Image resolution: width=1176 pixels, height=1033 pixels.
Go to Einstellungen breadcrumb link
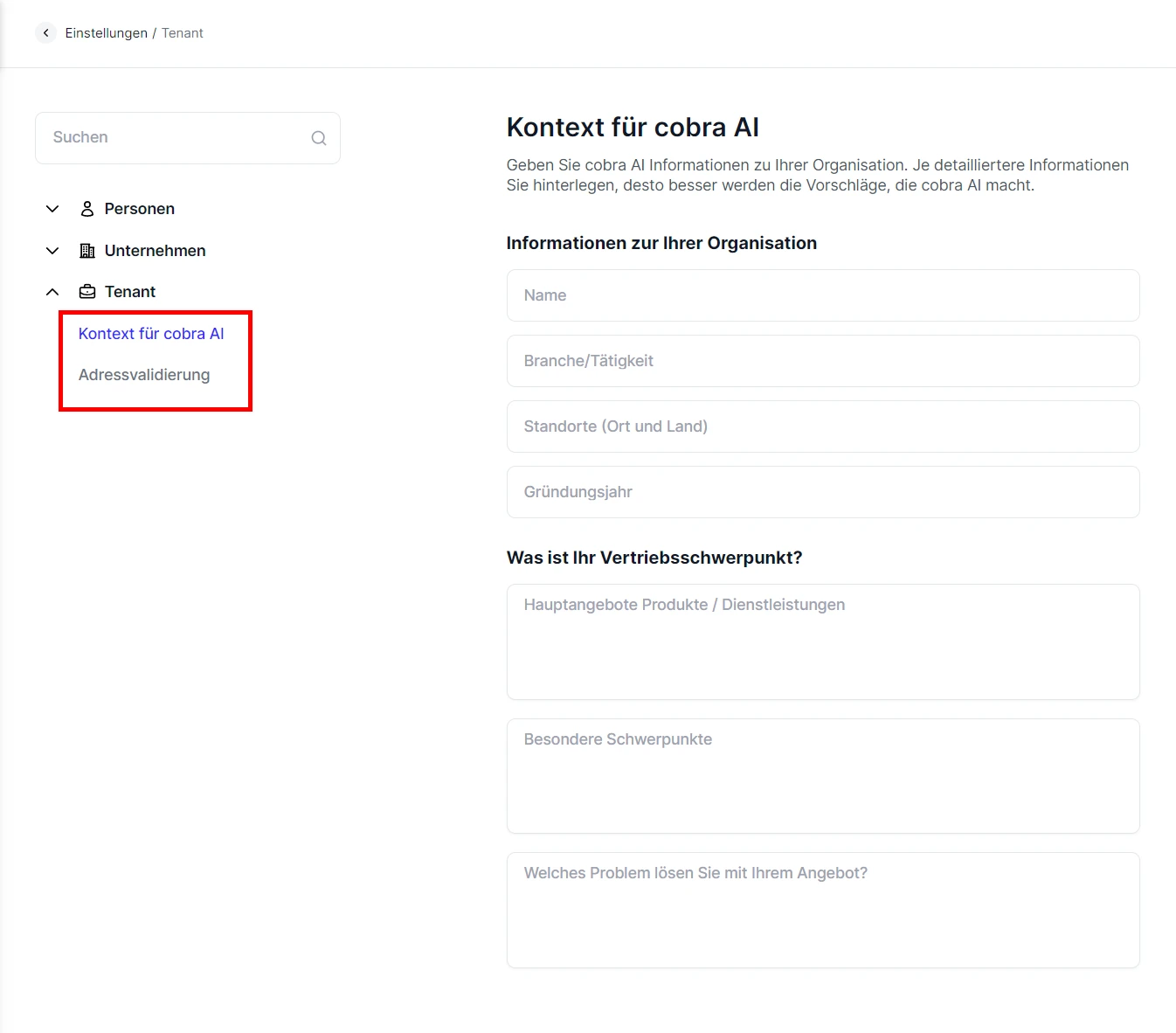106,33
